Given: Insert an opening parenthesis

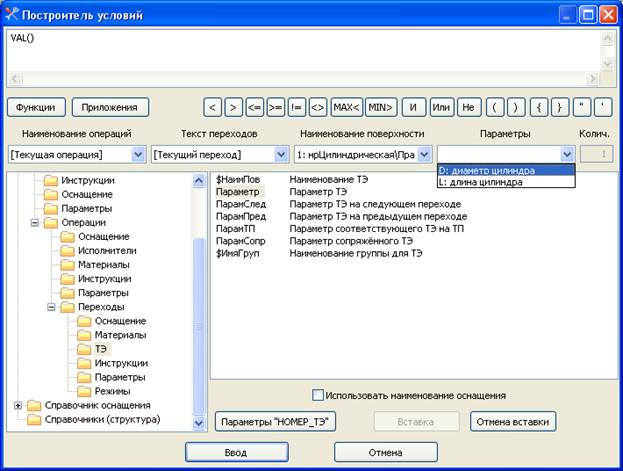Looking at the screenshot, I should coord(495,107).
